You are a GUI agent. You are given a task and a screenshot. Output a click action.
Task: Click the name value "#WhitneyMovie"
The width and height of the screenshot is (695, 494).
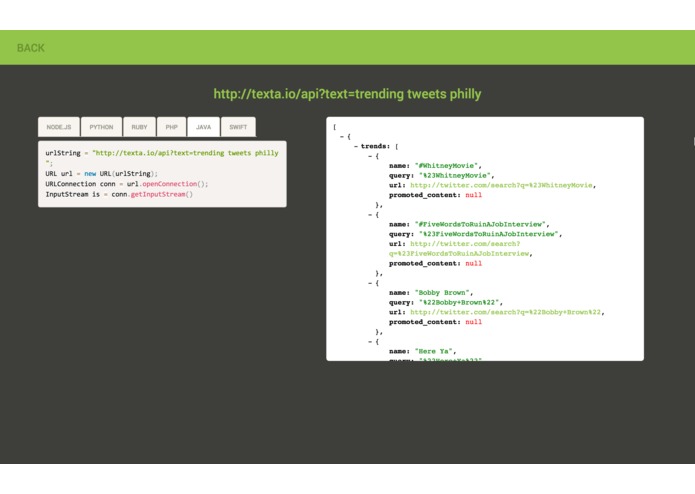[446, 166]
